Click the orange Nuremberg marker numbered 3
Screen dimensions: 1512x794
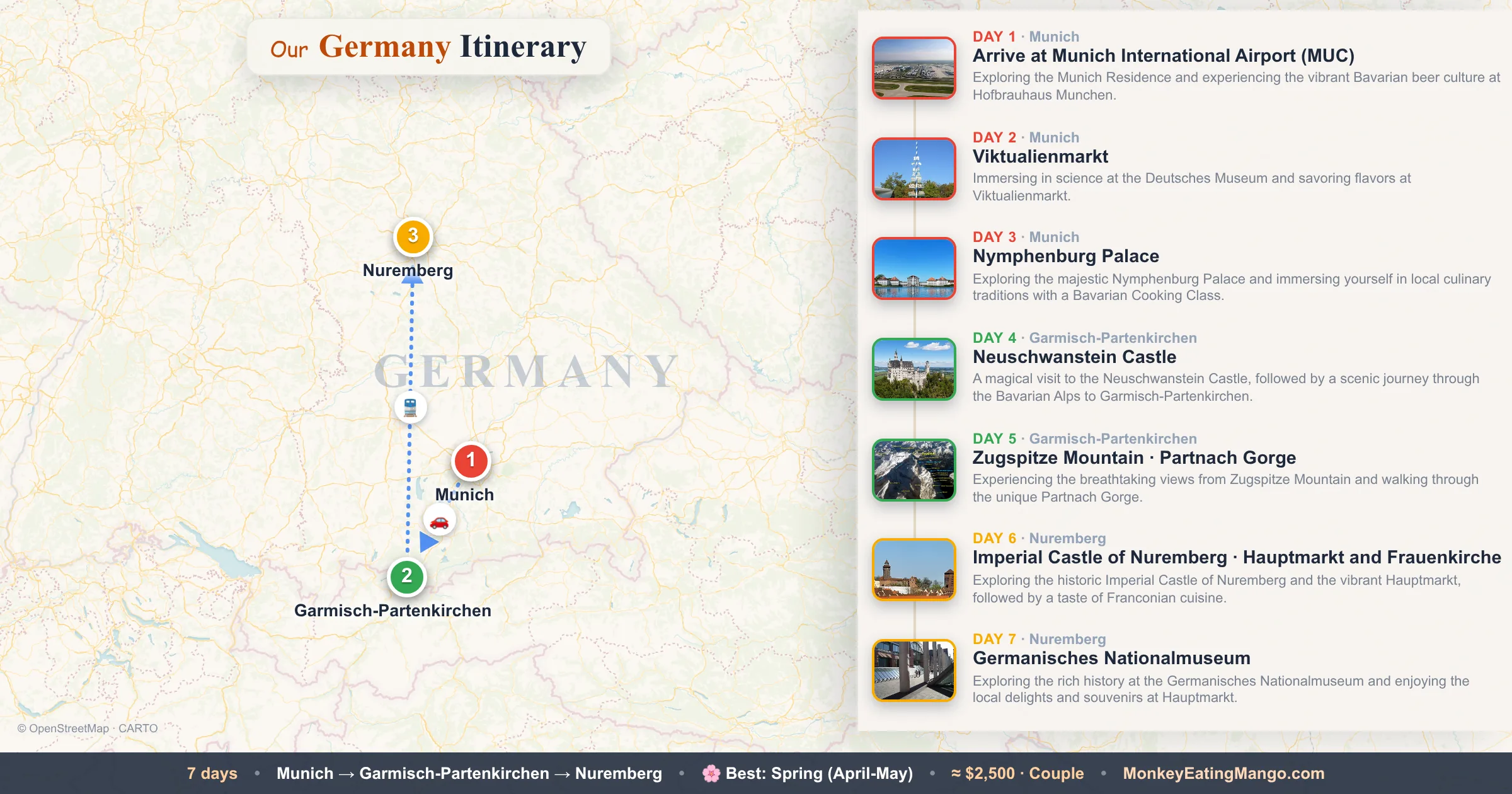[x=413, y=236]
